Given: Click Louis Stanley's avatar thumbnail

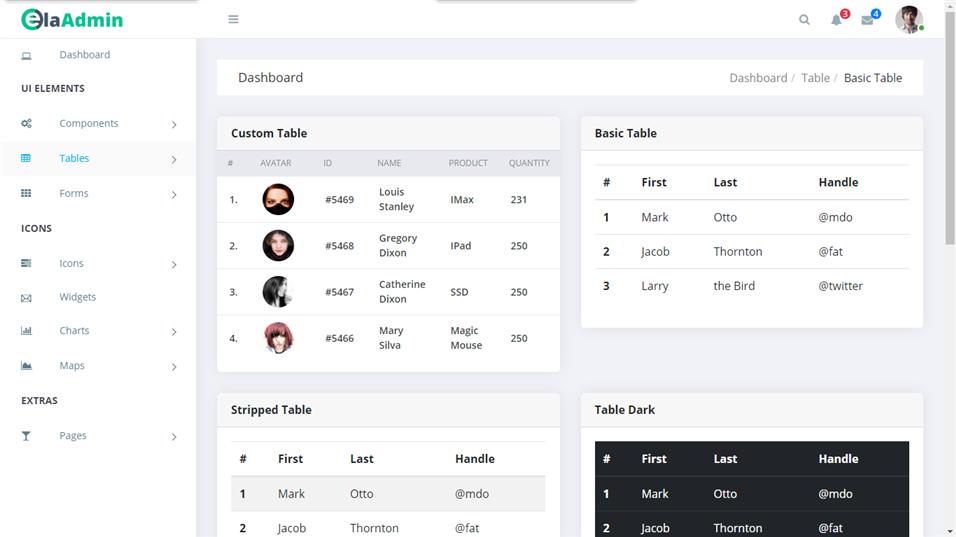Looking at the screenshot, I should (x=278, y=199).
